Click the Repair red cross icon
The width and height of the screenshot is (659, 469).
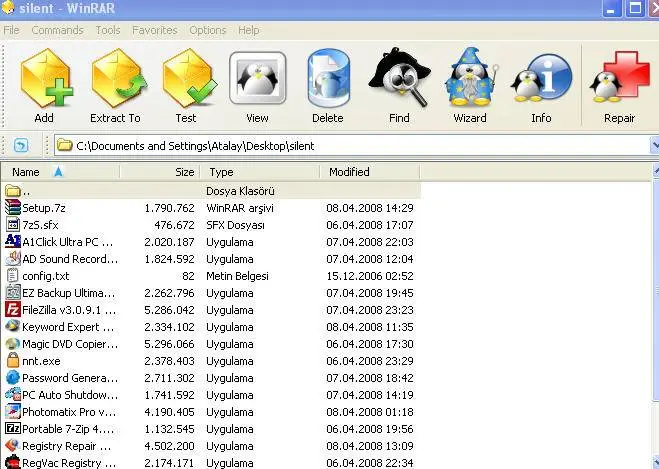[619, 77]
